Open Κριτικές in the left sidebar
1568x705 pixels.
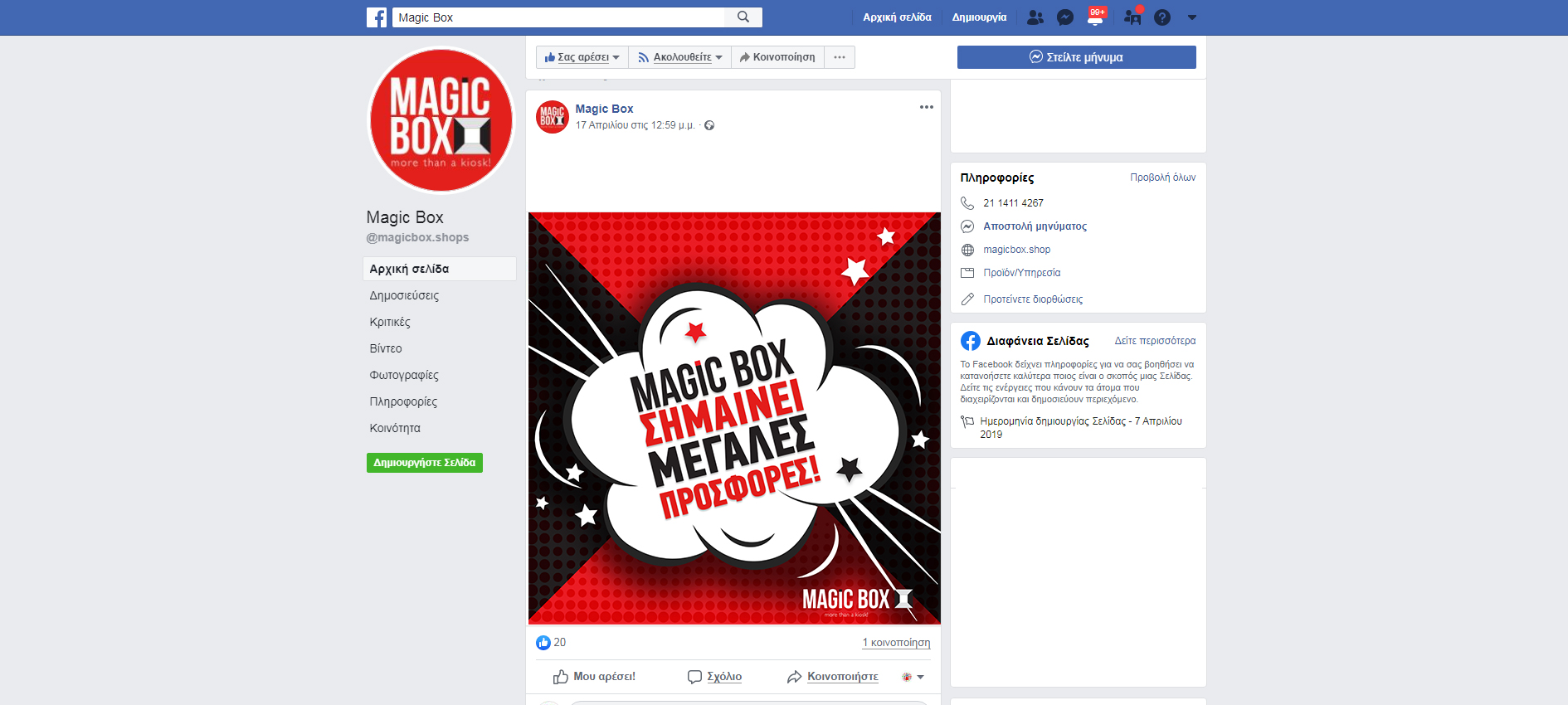coord(390,322)
